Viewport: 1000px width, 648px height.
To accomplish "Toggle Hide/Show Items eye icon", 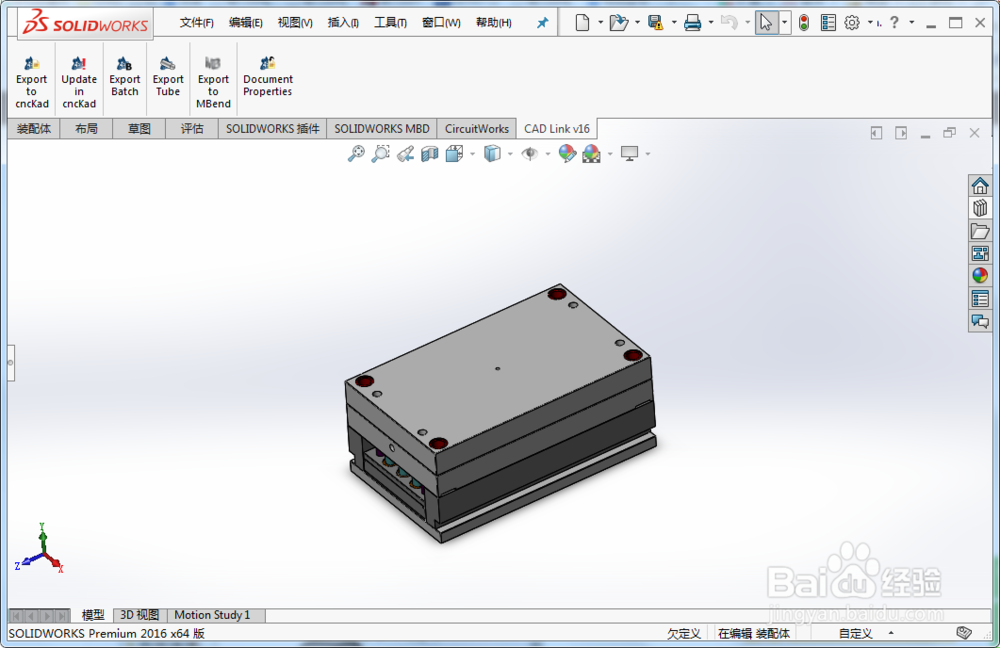I will (x=529, y=153).
